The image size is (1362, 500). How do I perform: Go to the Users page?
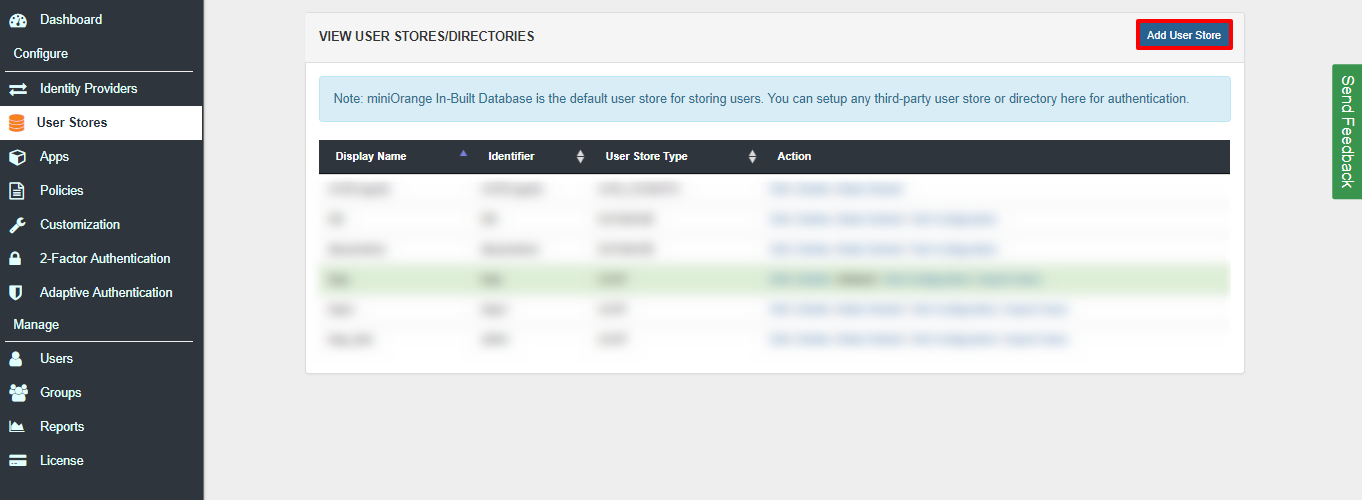tap(56, 358)
